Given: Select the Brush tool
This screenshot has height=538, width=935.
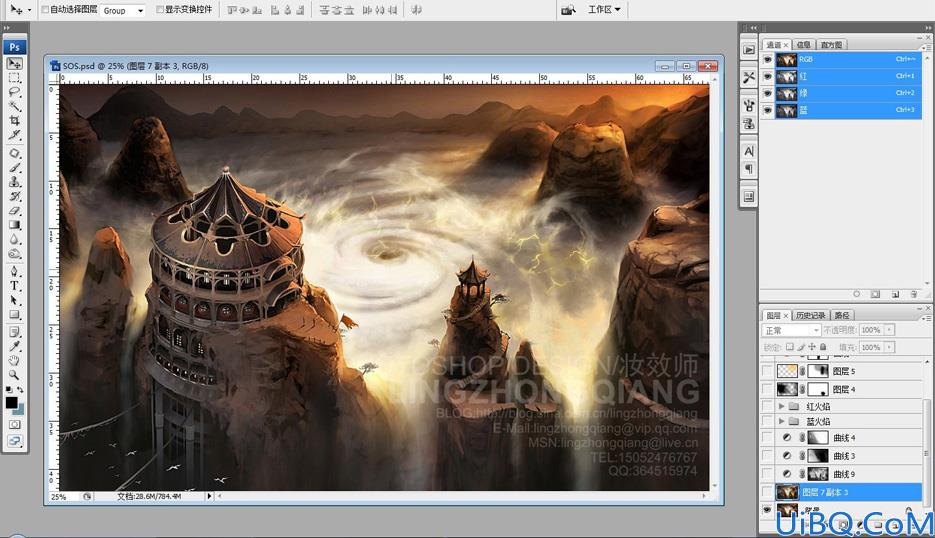Looking at the screenshot, I should [x=14, y=168].
